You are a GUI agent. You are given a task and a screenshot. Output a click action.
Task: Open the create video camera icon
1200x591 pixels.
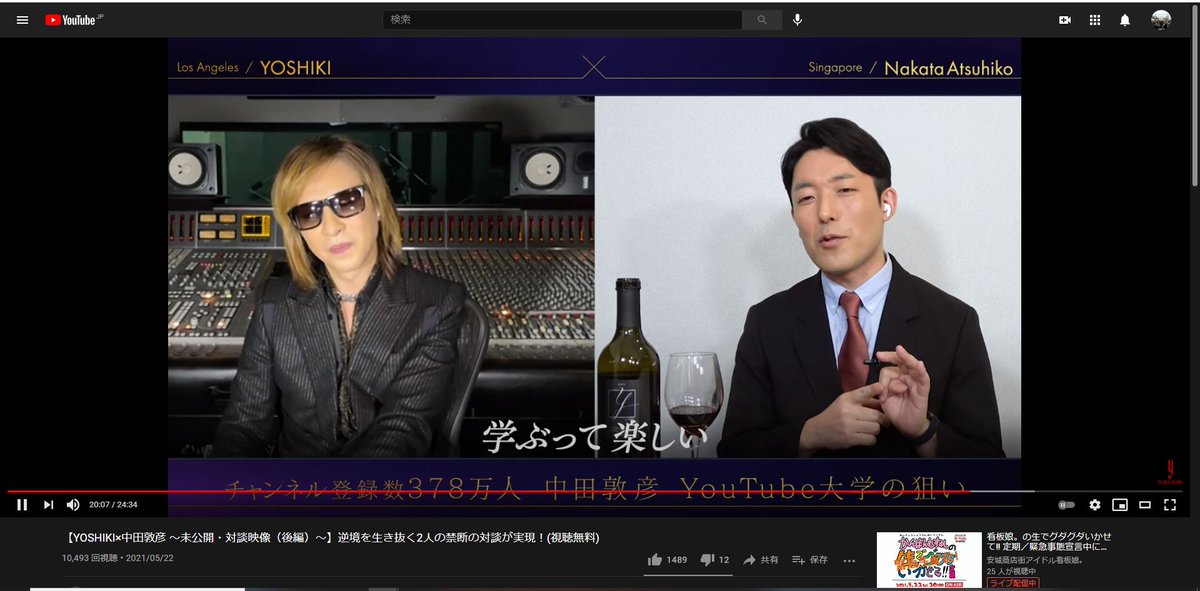click(1065, 20)
